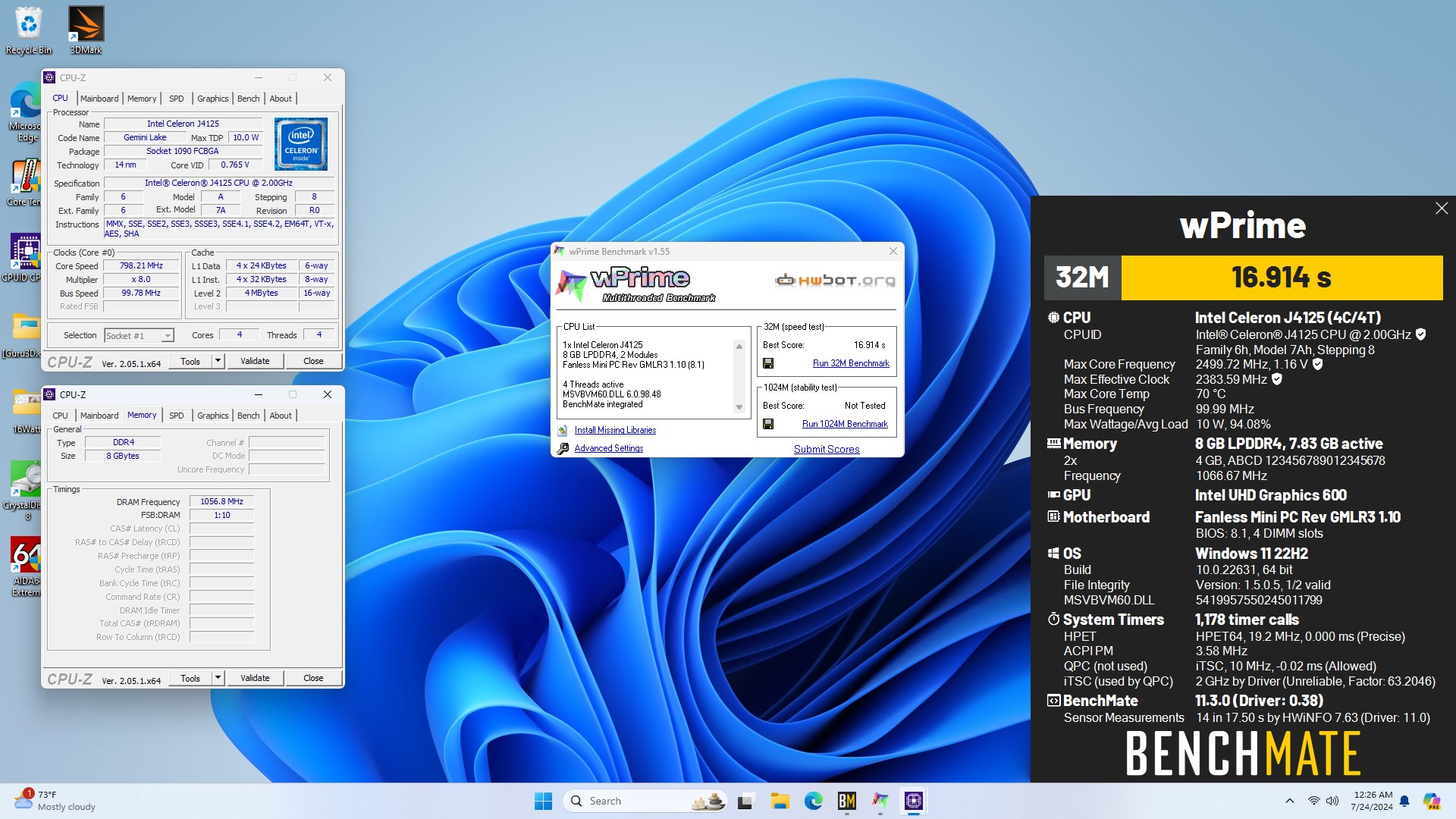Image resolution: width=1456 pixels, height=819 pixels.
Task: Open Core Temp desktop shortcut
Action: click(x=25, y=182)
